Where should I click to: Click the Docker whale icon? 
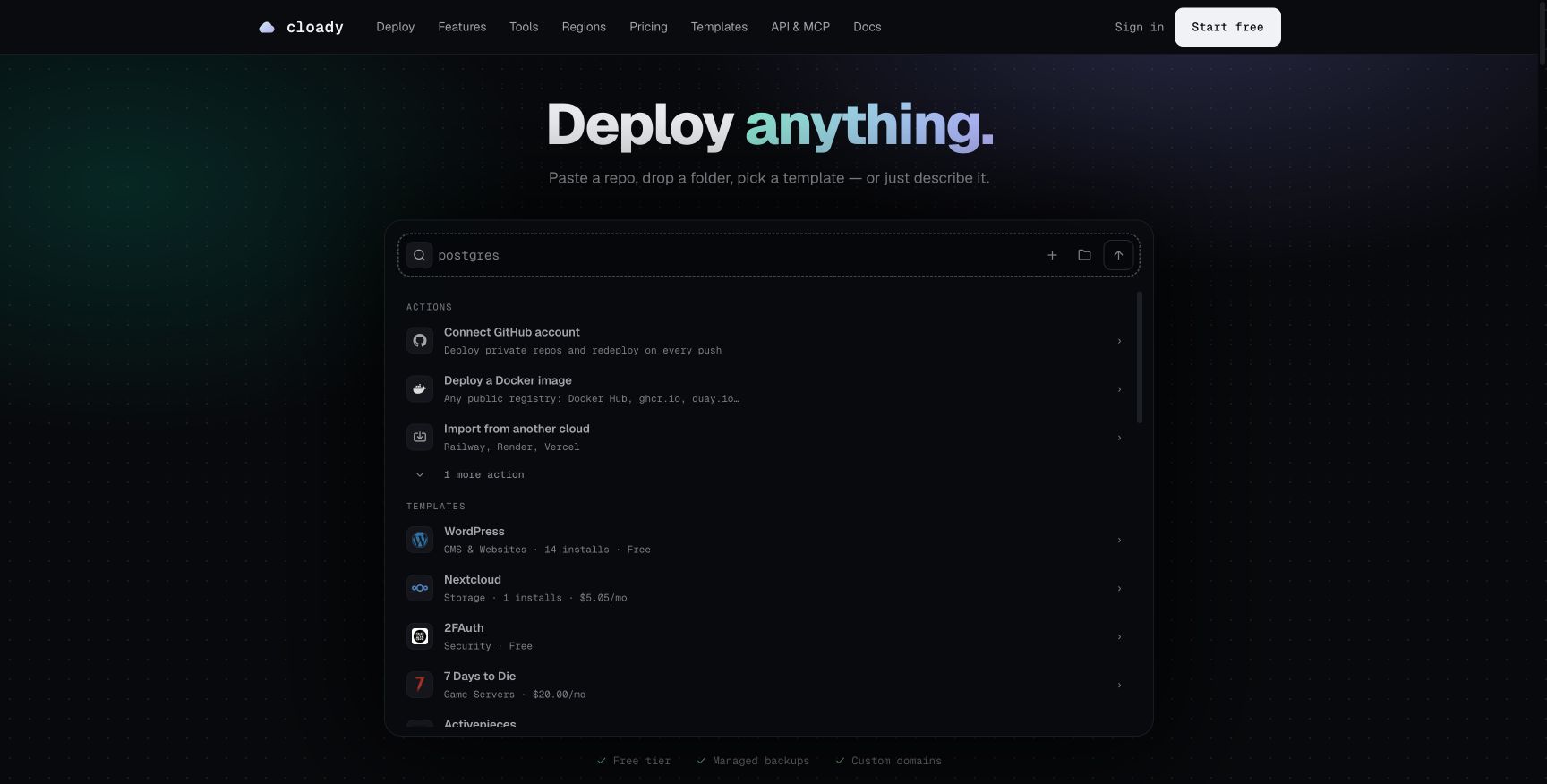tap(420, 389)
